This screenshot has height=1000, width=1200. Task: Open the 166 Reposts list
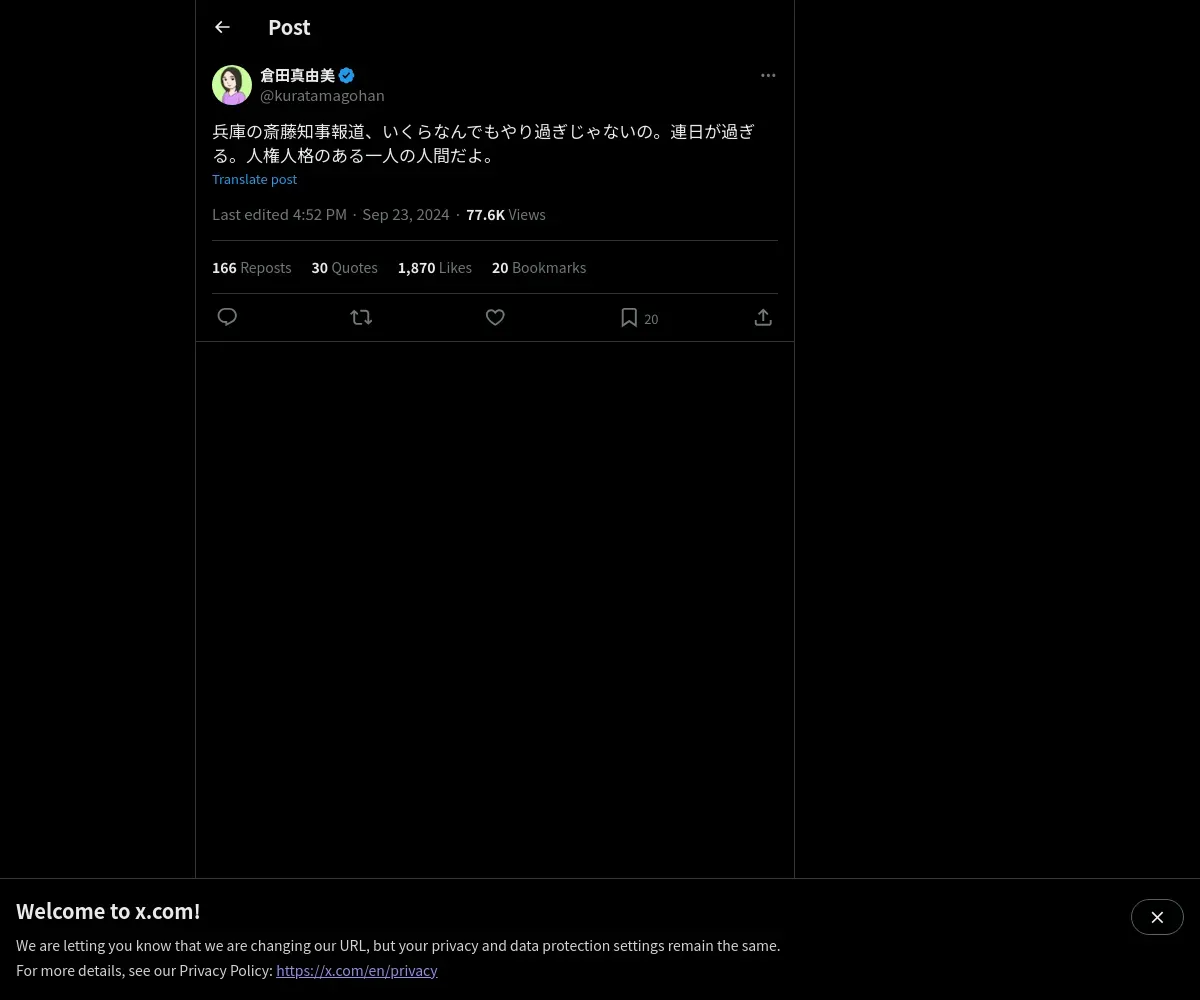[252, 268]
